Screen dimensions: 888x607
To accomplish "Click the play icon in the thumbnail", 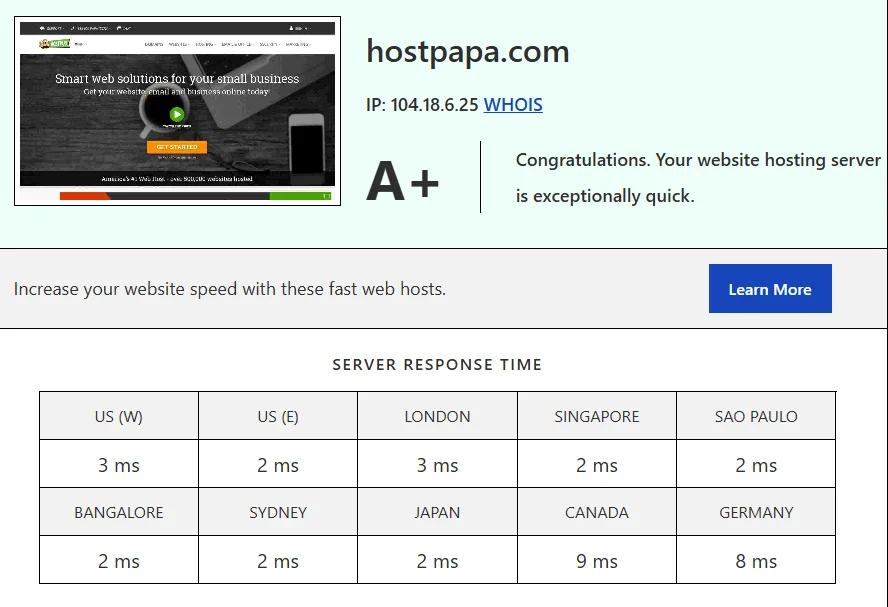I will click(x=177, y=114).
